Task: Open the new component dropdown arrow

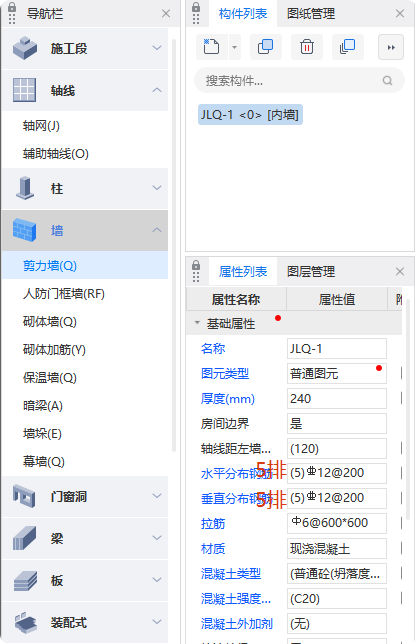Action: tap(234, 47)
